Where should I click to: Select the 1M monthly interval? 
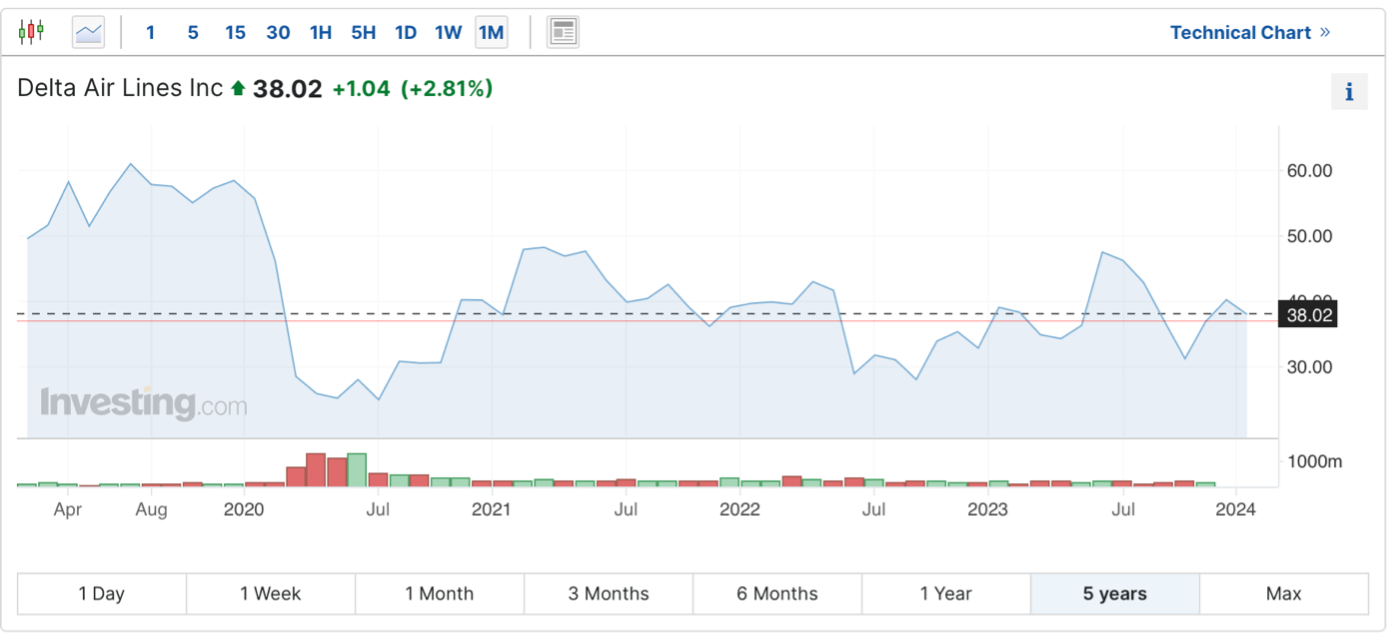[x=491, y=32]
